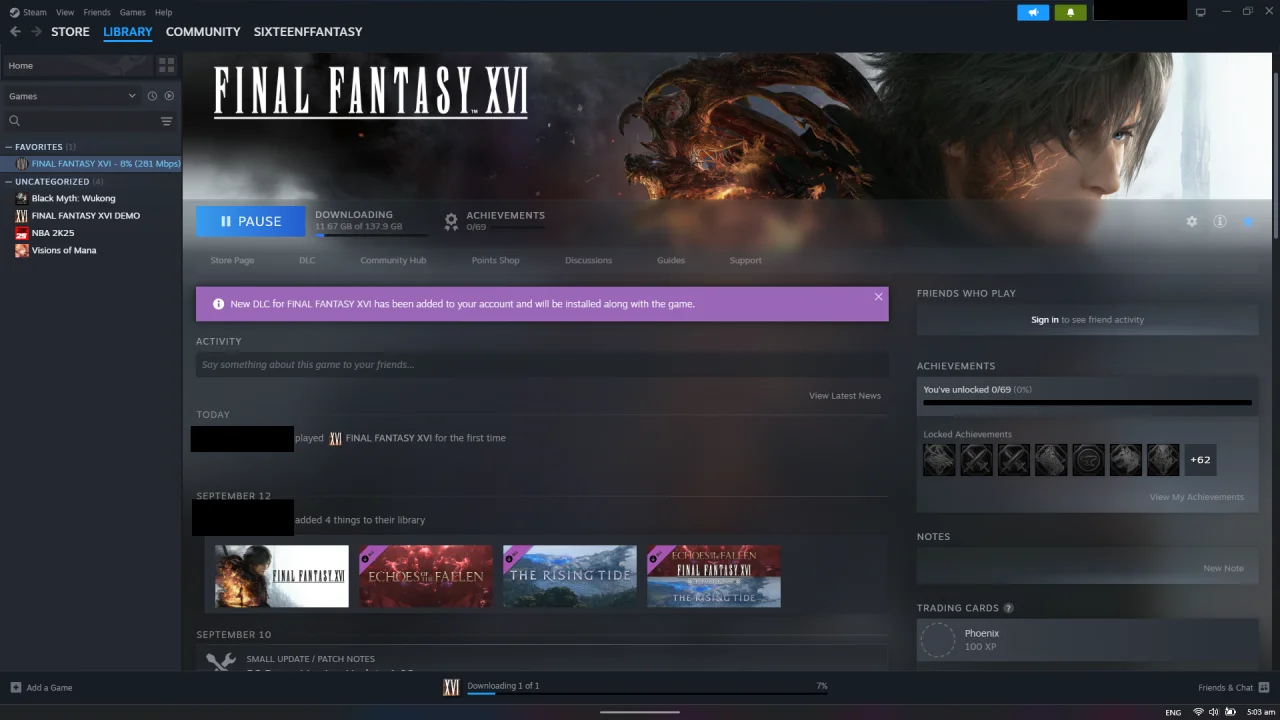Open the combined expansion bundle thumbnail

[714, 576]
